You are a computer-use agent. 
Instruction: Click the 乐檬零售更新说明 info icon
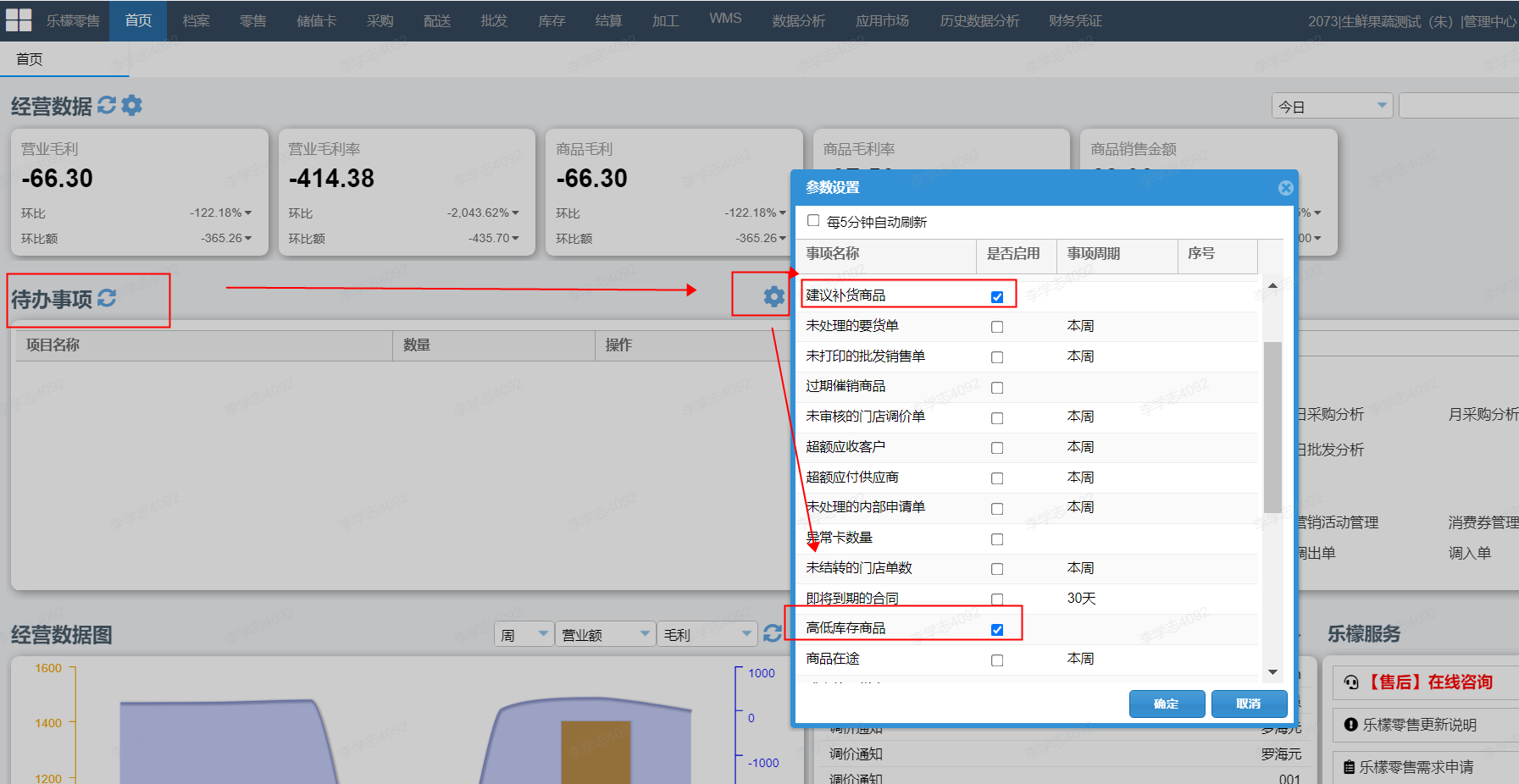1351,725
